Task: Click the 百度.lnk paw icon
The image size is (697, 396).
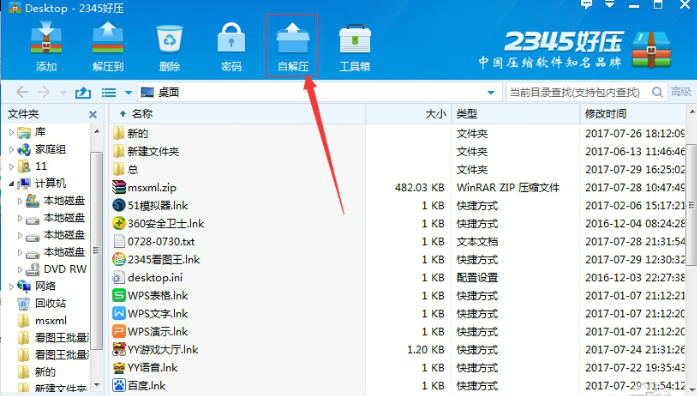Action: [119, 385]
